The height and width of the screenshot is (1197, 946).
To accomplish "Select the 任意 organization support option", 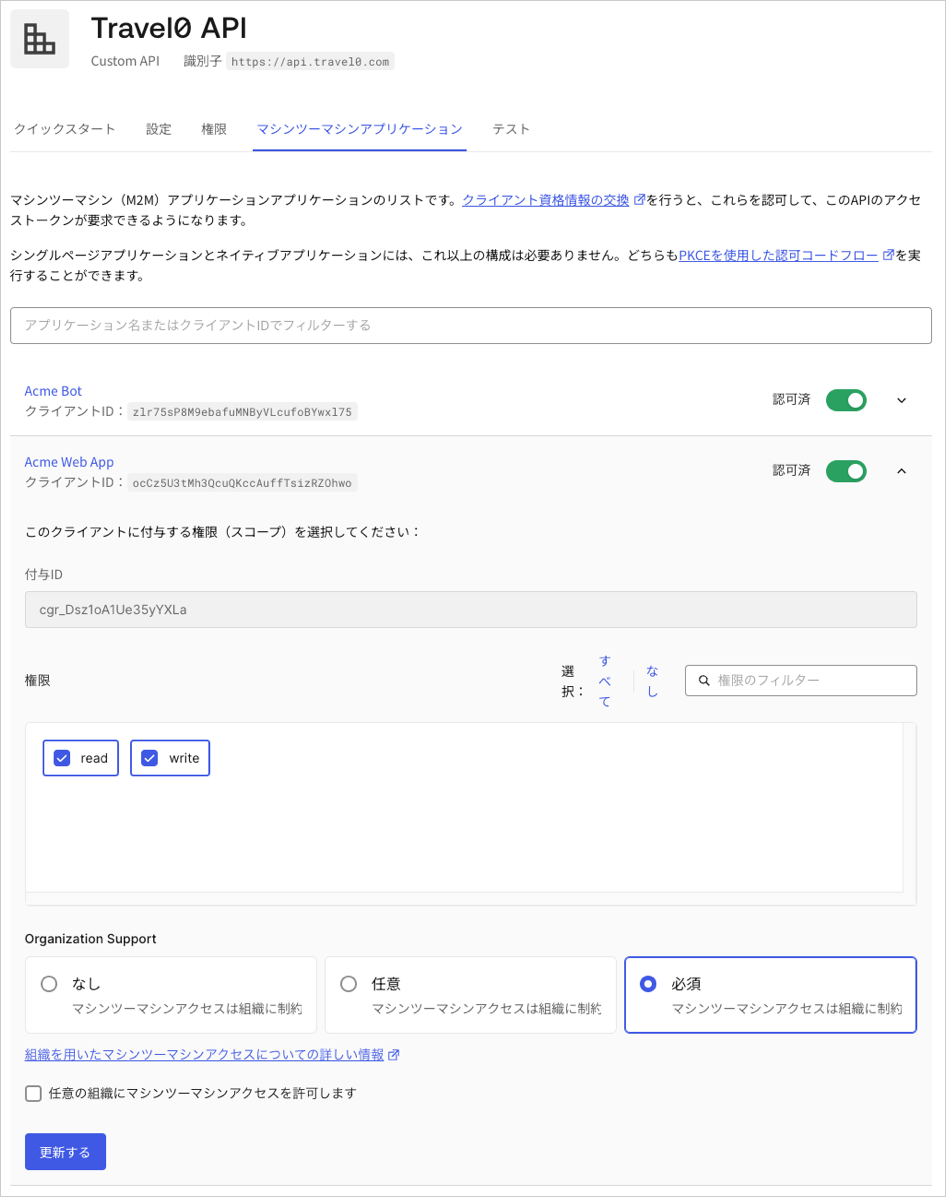I will (349, 983).
